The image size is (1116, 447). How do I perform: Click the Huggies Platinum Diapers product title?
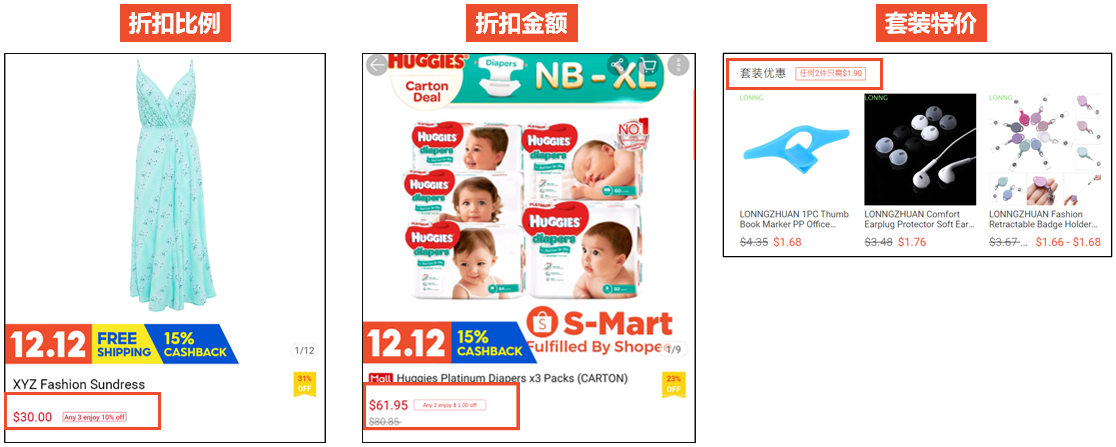click(x=512, y=379)
